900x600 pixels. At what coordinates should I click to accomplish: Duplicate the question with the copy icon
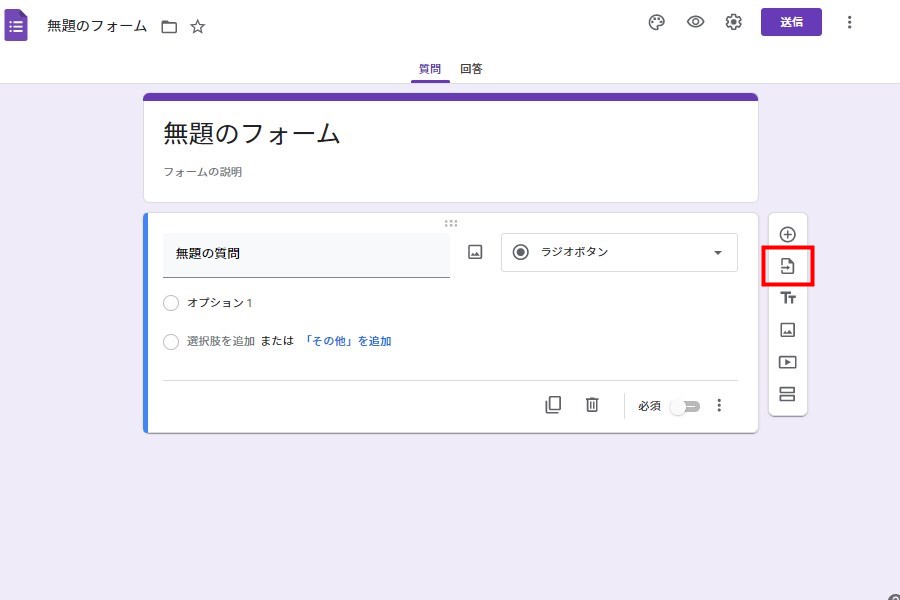(553, 405)
